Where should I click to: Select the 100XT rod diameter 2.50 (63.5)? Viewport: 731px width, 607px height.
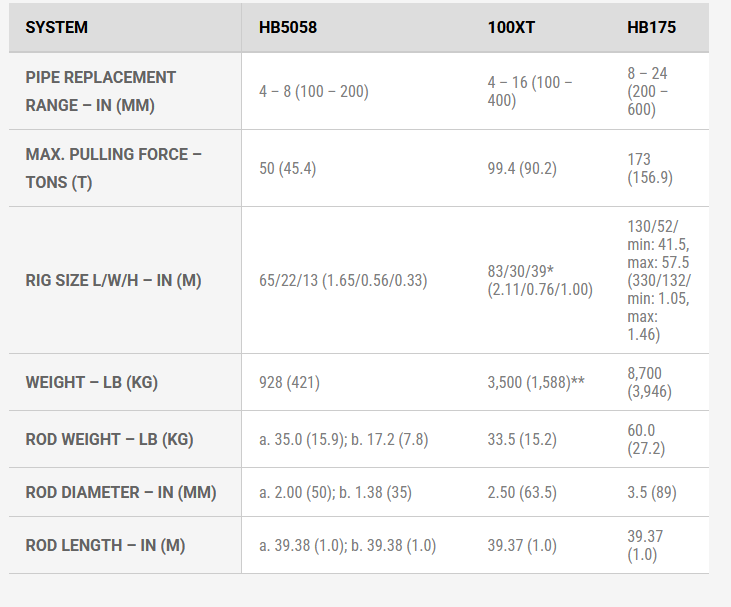(x=522, y=492)
